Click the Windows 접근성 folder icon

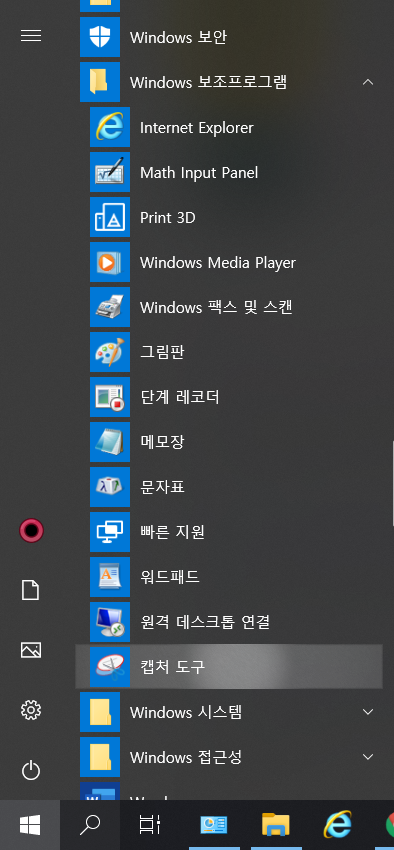click(x=100, y=756)
